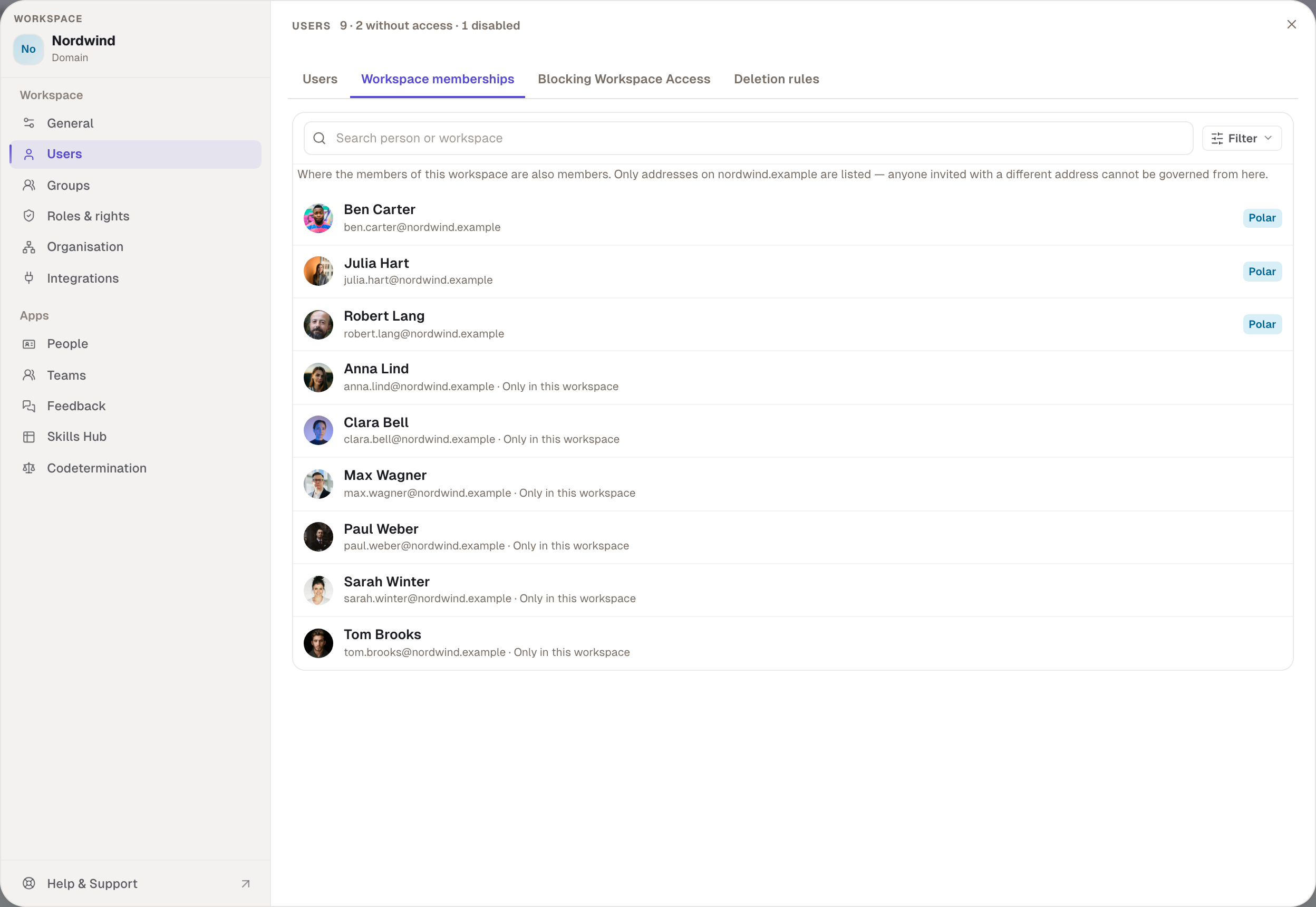Click the Teams sidebar icon
1316x907 pixels.
click(x=29, y=375)
